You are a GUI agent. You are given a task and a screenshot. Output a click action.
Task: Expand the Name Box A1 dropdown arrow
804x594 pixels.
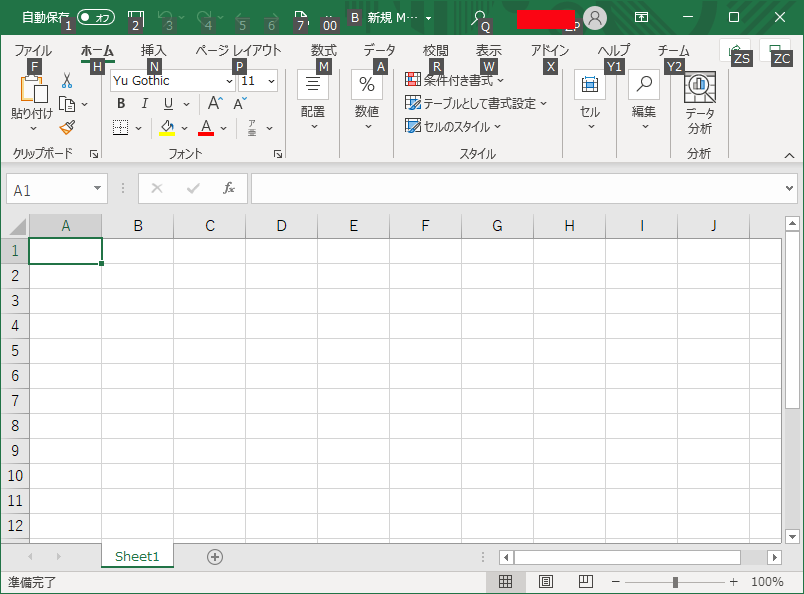pos(97,188)
